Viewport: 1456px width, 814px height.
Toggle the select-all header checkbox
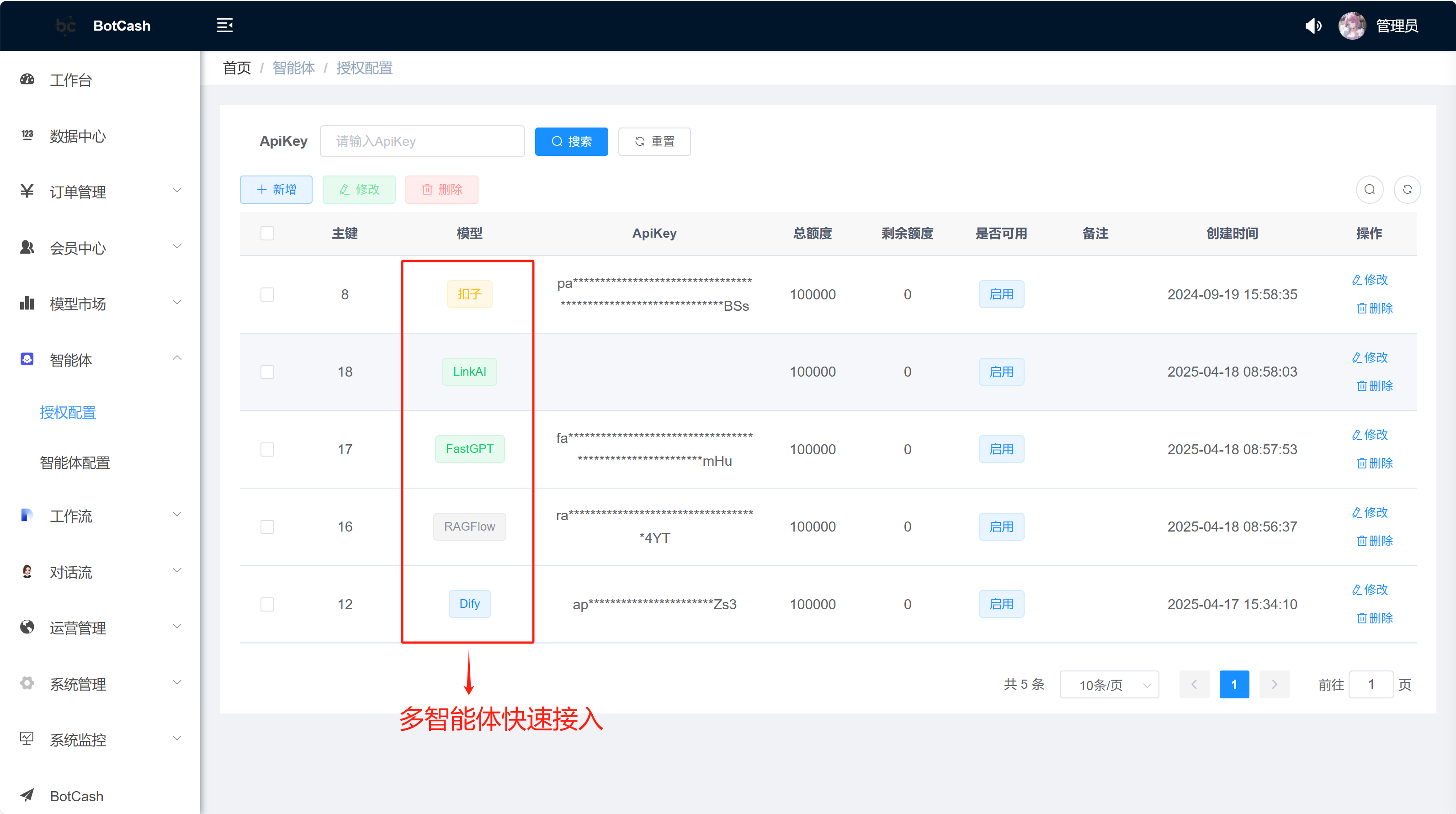(x=267, y=234)
